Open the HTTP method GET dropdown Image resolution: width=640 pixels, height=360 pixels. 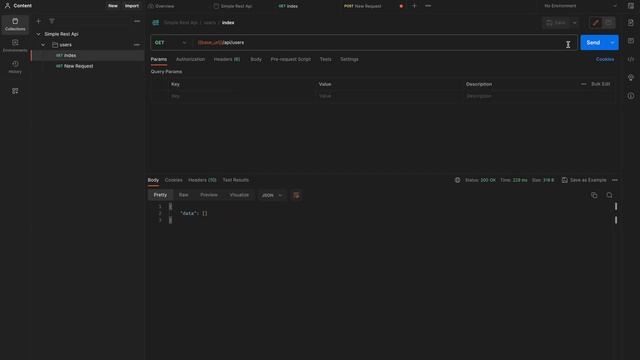[x=171, y=42]
